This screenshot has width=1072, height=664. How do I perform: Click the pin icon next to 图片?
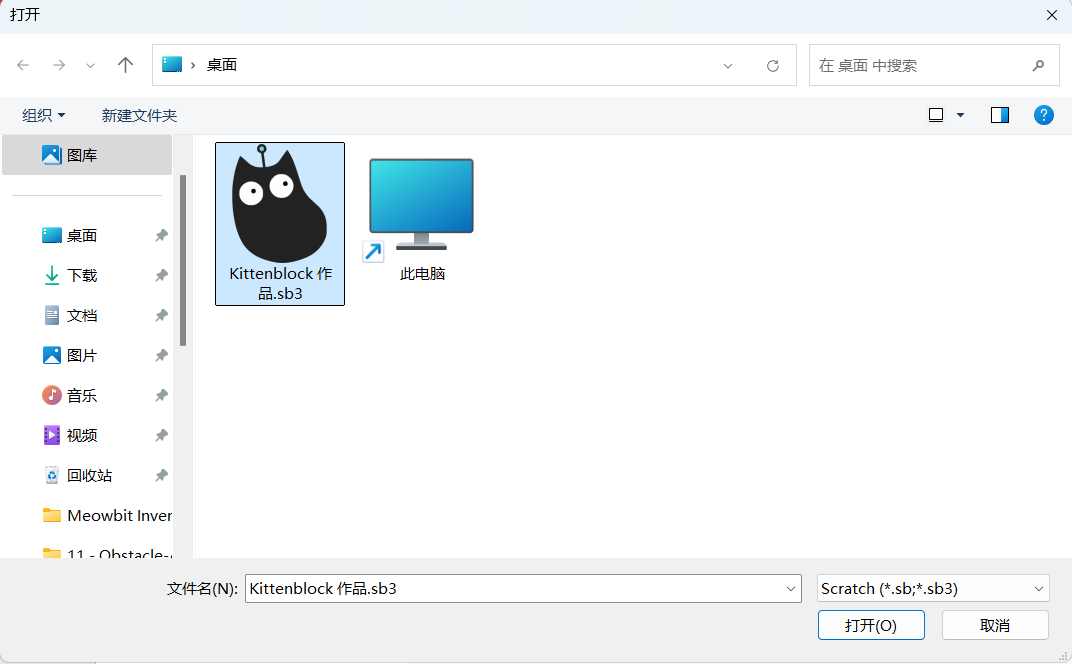tap(161, 356)
